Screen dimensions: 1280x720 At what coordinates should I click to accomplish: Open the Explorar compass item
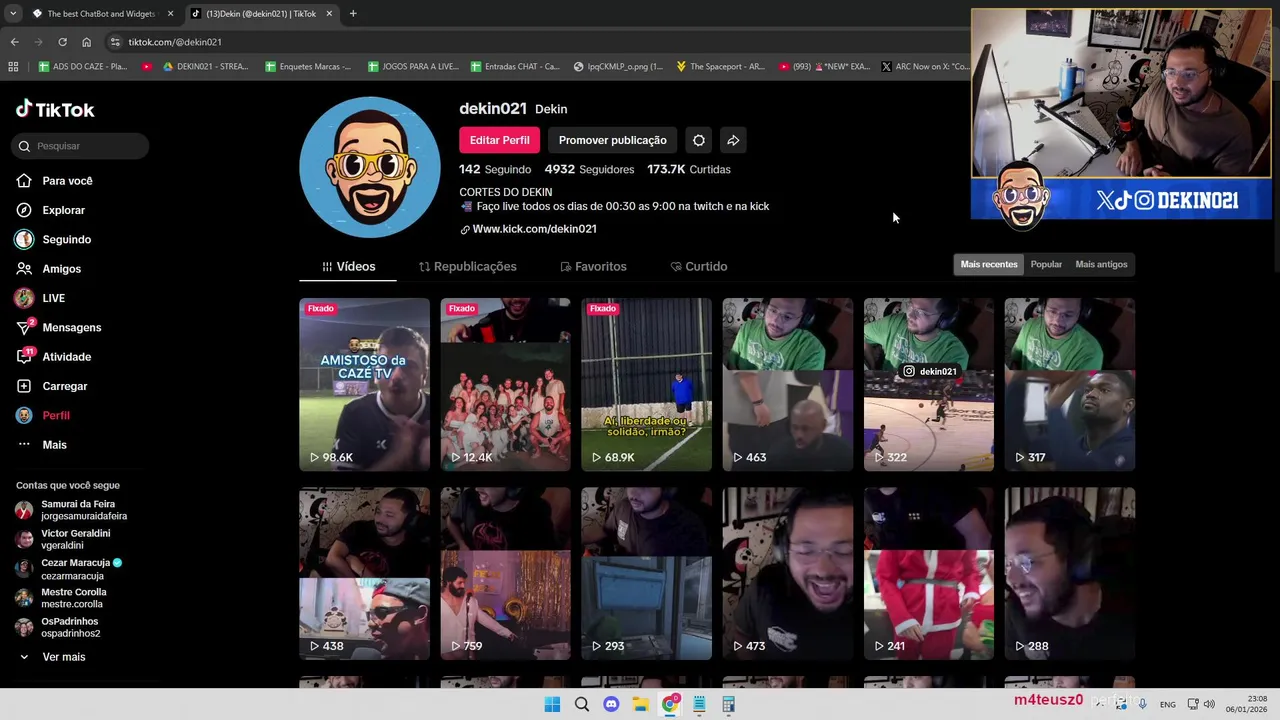[x=51, y=210]
